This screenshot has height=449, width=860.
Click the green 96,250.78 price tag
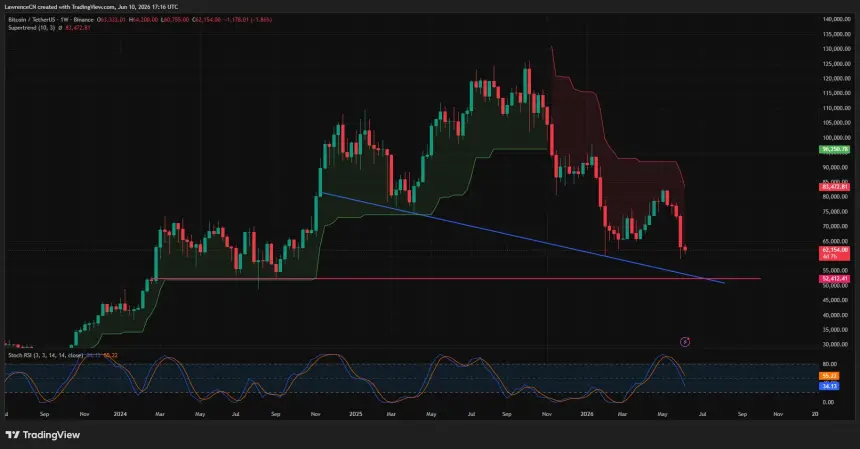tap(834, 149)
